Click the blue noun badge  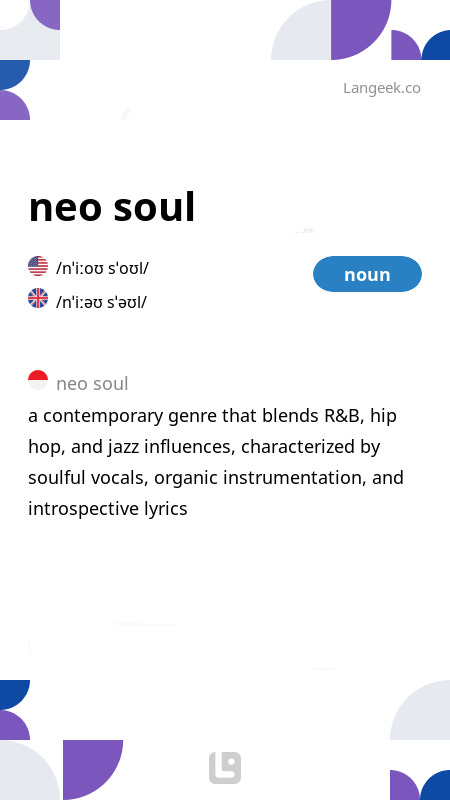[x=367, y=274]
